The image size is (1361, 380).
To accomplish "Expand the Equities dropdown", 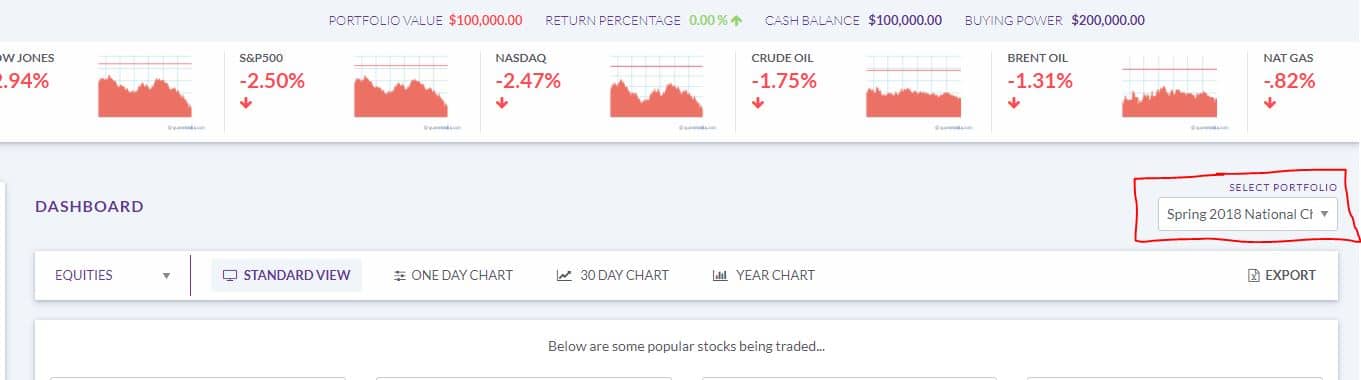I will [113, 275].
